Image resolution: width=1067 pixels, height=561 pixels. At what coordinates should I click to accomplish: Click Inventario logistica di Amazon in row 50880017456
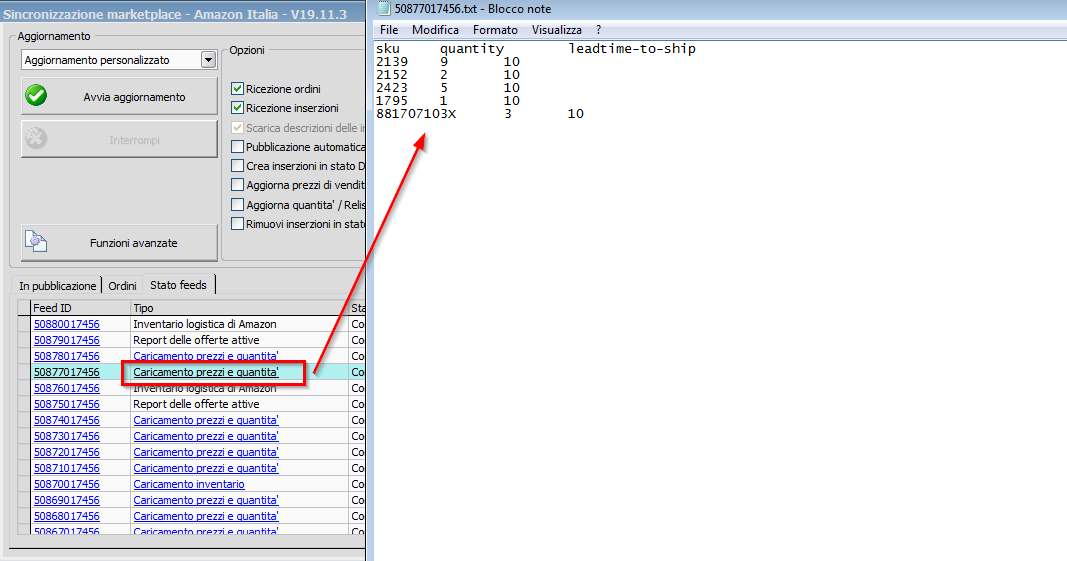pyautogui.click(x=205, y=324)
